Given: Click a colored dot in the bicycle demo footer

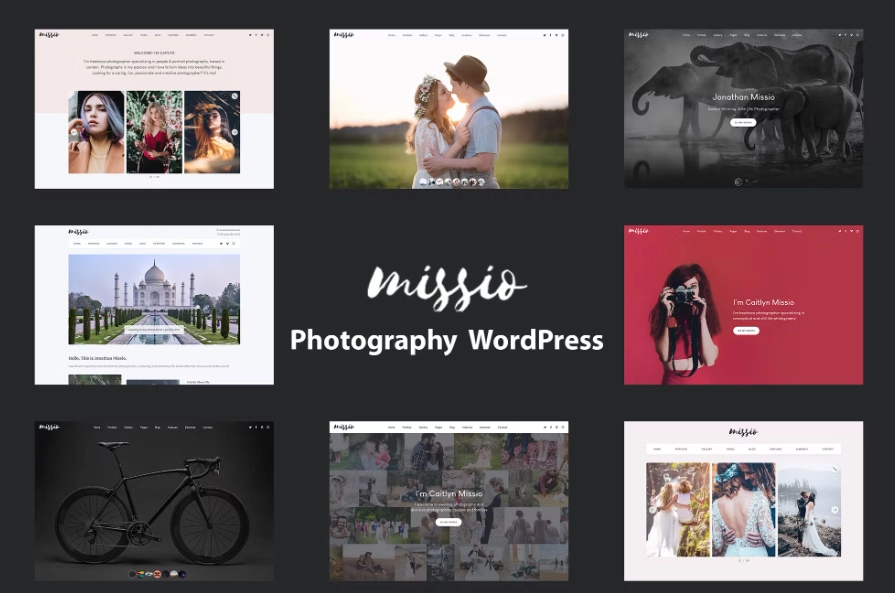Looking at the screenshot, I should [157, 573].
